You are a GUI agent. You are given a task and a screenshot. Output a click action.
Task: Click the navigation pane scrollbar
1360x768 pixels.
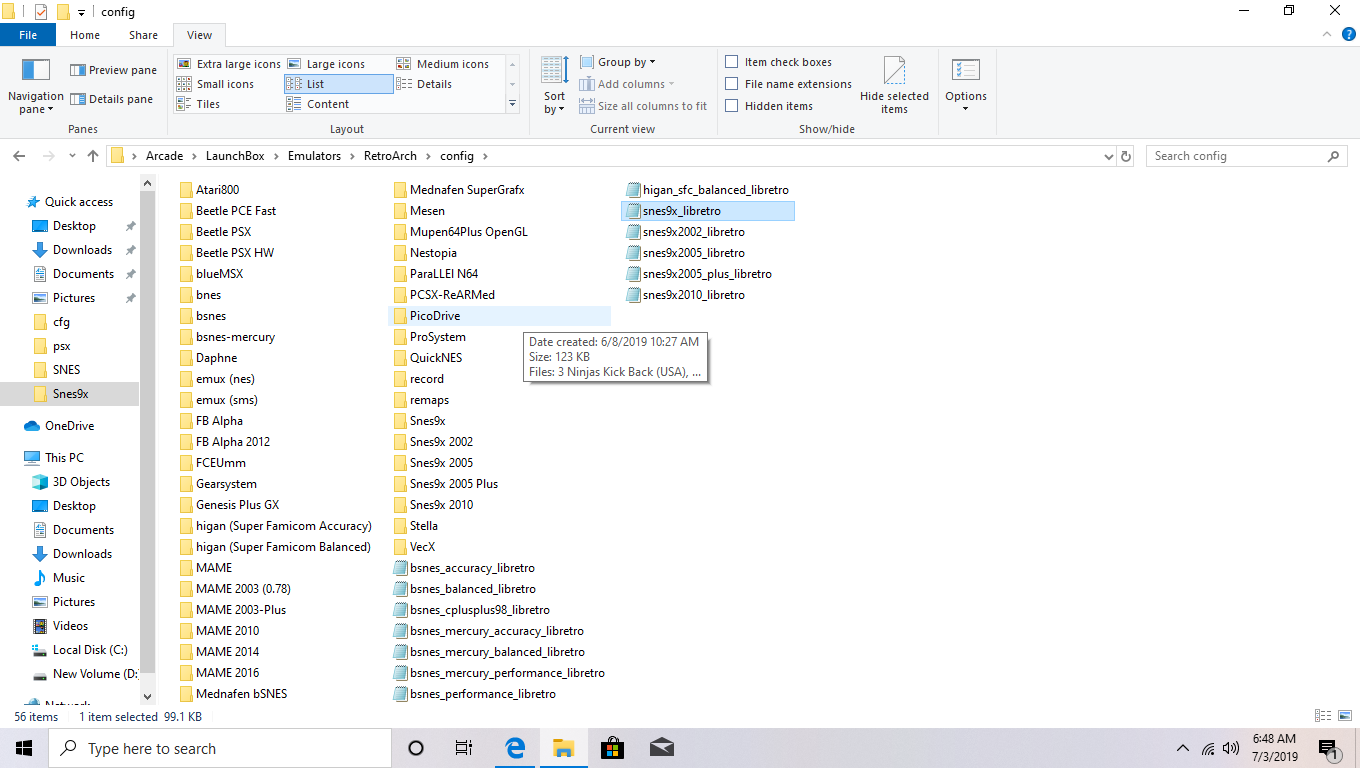[x=148, y=430]
